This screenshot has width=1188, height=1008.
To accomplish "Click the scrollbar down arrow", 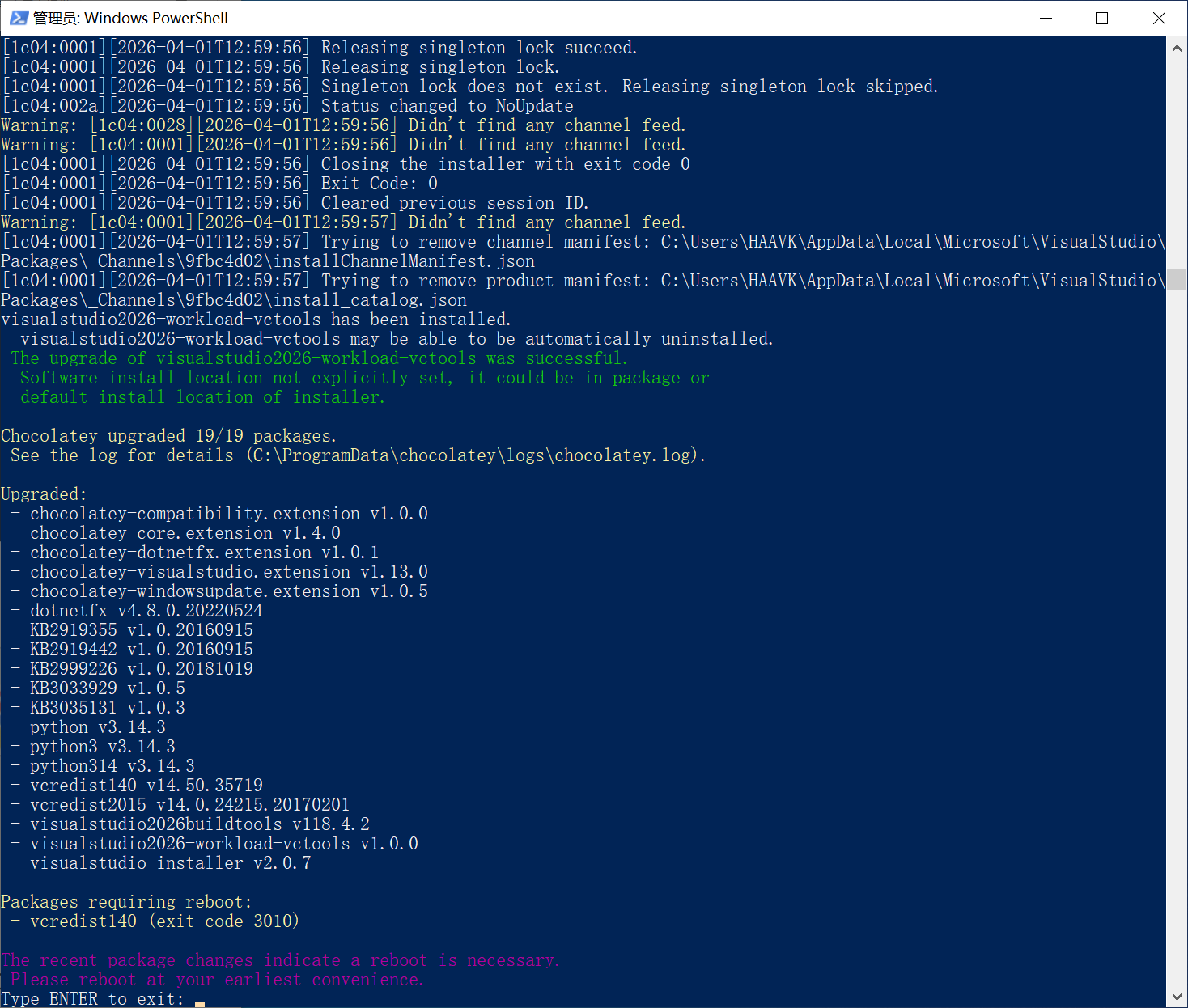I will 1177,997.
